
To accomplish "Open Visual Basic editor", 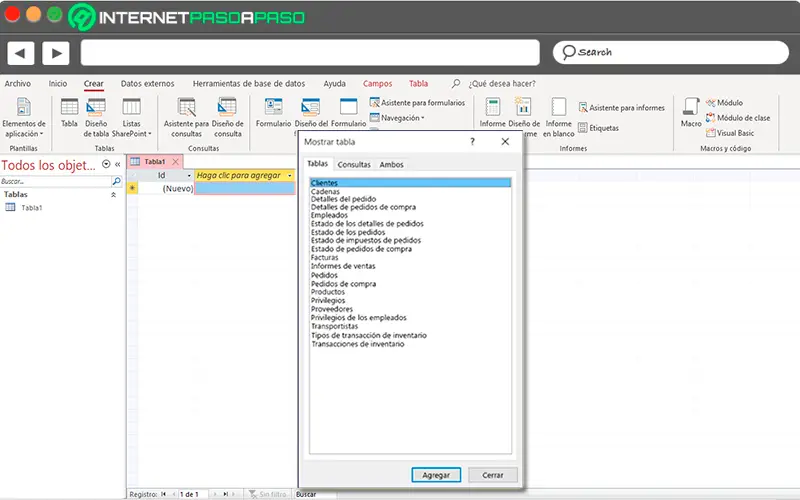I will point(730,133).
